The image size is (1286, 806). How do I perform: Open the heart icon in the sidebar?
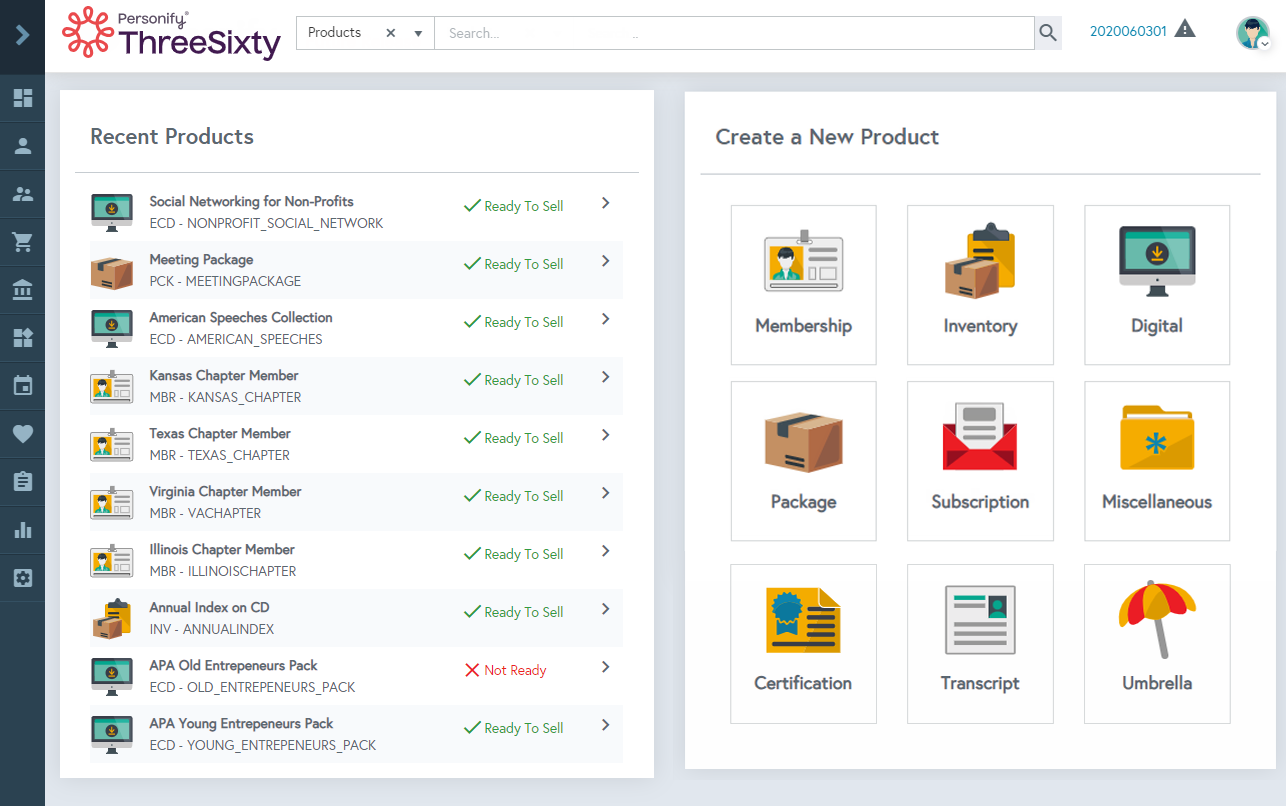22,434
